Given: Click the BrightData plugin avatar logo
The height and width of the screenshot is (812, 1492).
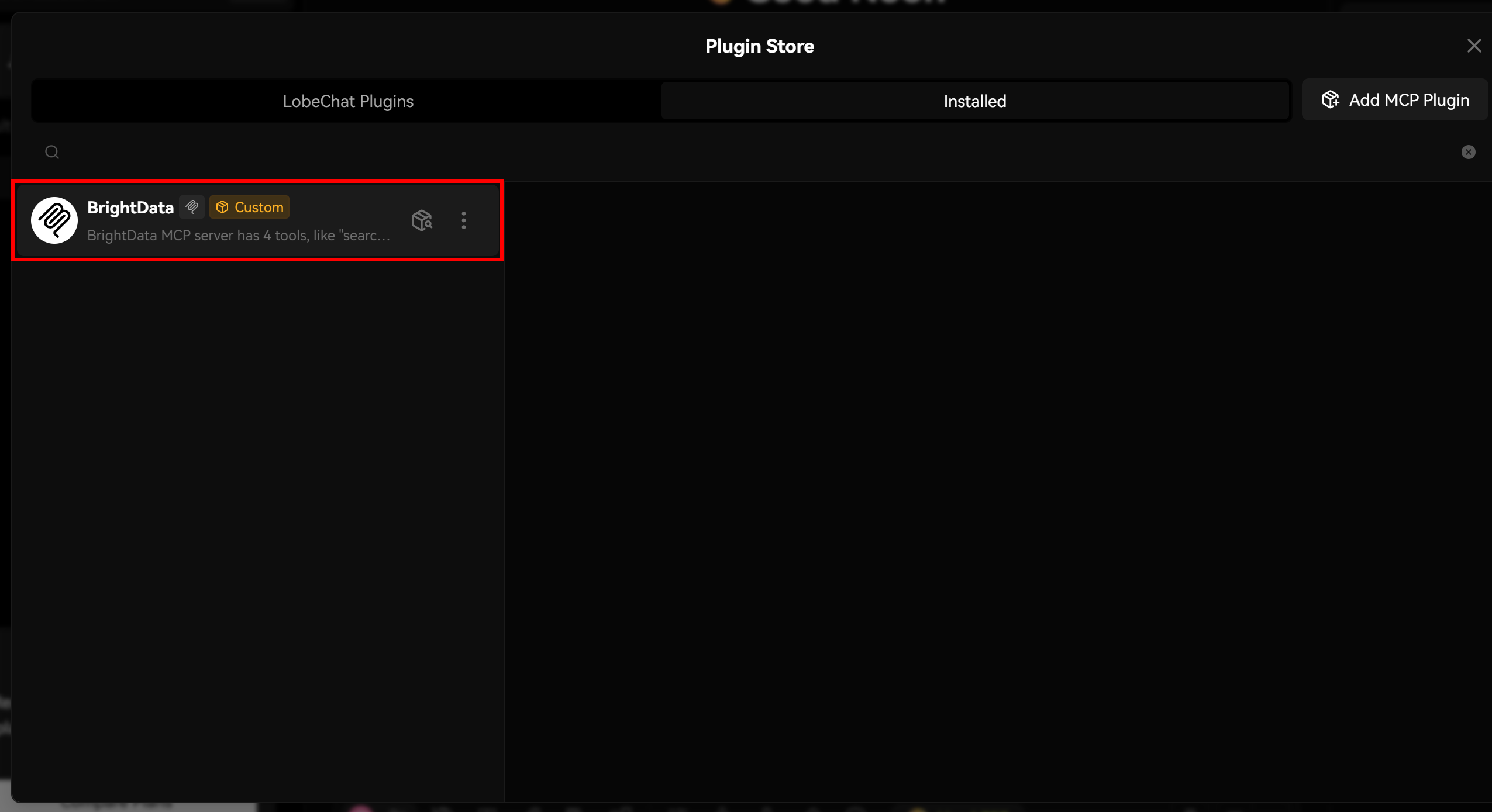Looking at the screenshot, I should pyautogui.click(x=53, y=220).
